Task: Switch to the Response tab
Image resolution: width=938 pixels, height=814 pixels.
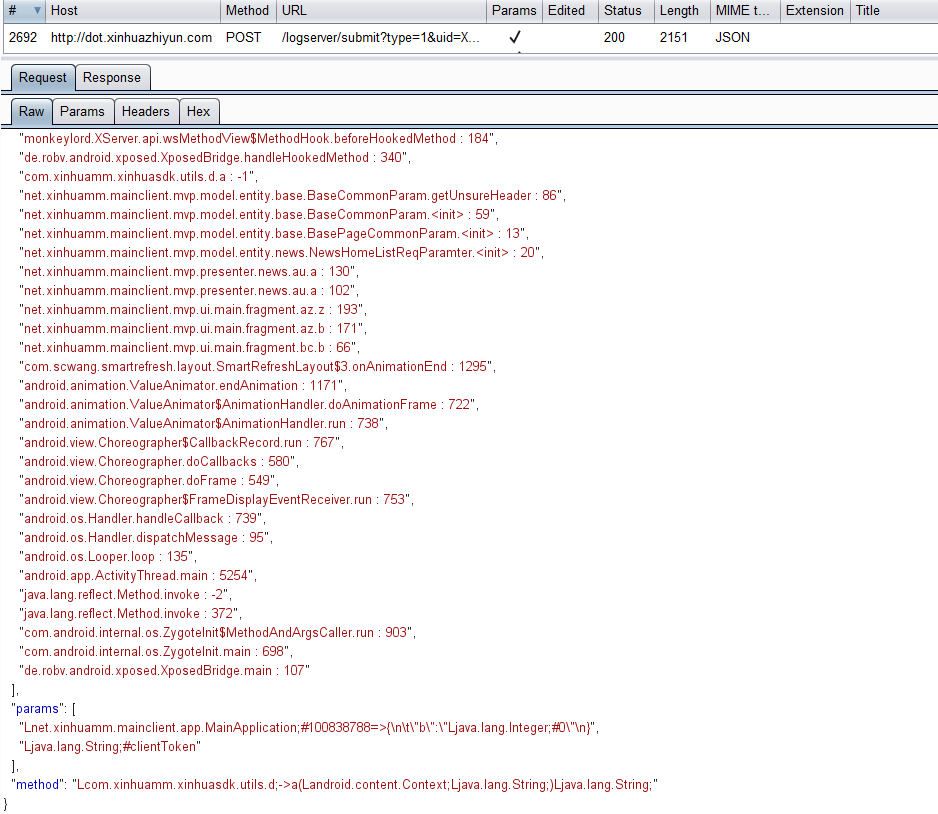Action: [112, 78]
